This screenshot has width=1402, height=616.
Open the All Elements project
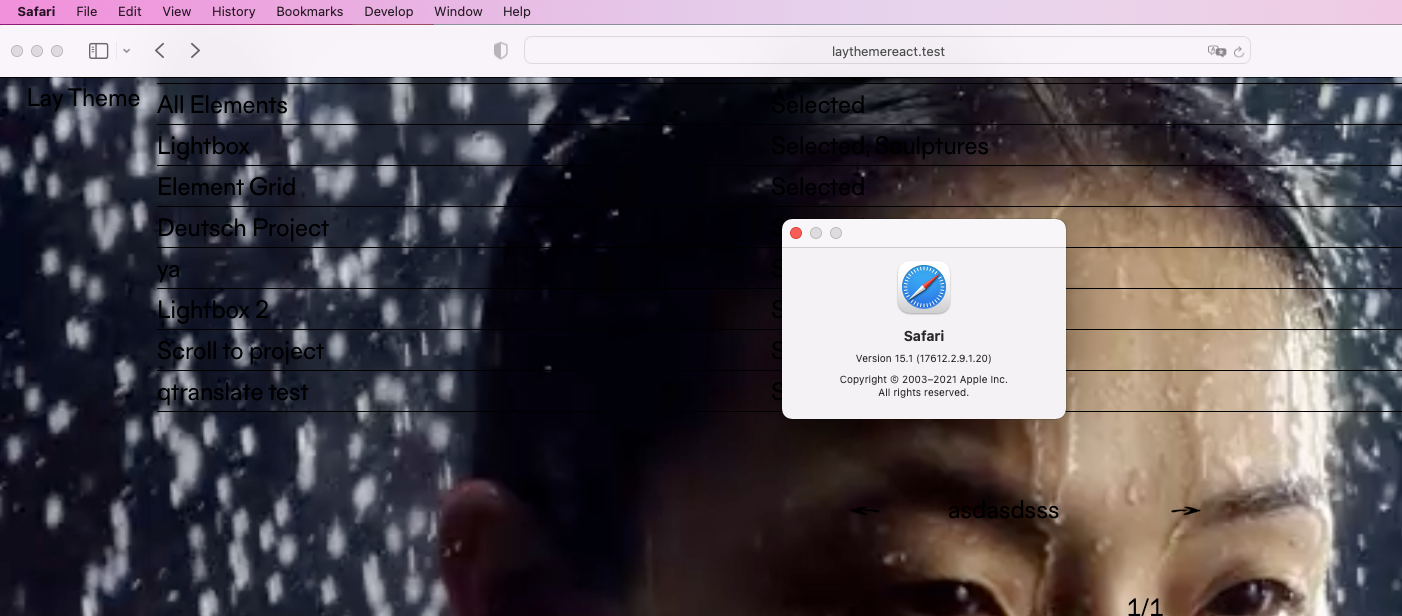[x=222, y=104]
